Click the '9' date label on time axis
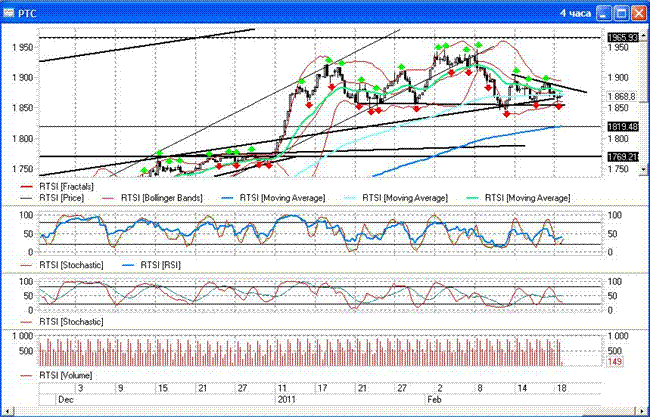The height and width of the screenshot is (417, 650). pyautogui.click(x=121, y=388)
